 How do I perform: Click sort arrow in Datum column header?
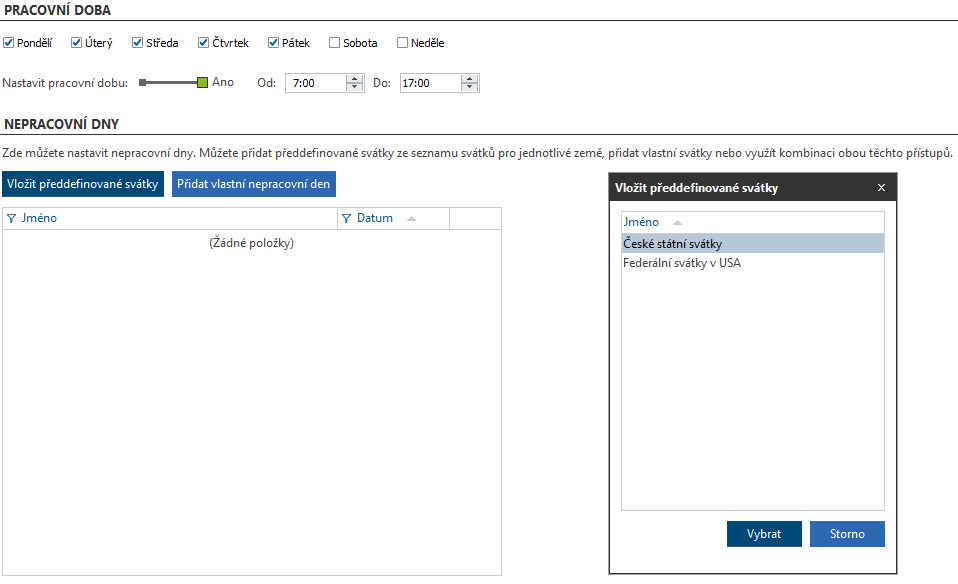tap(411, 218)
